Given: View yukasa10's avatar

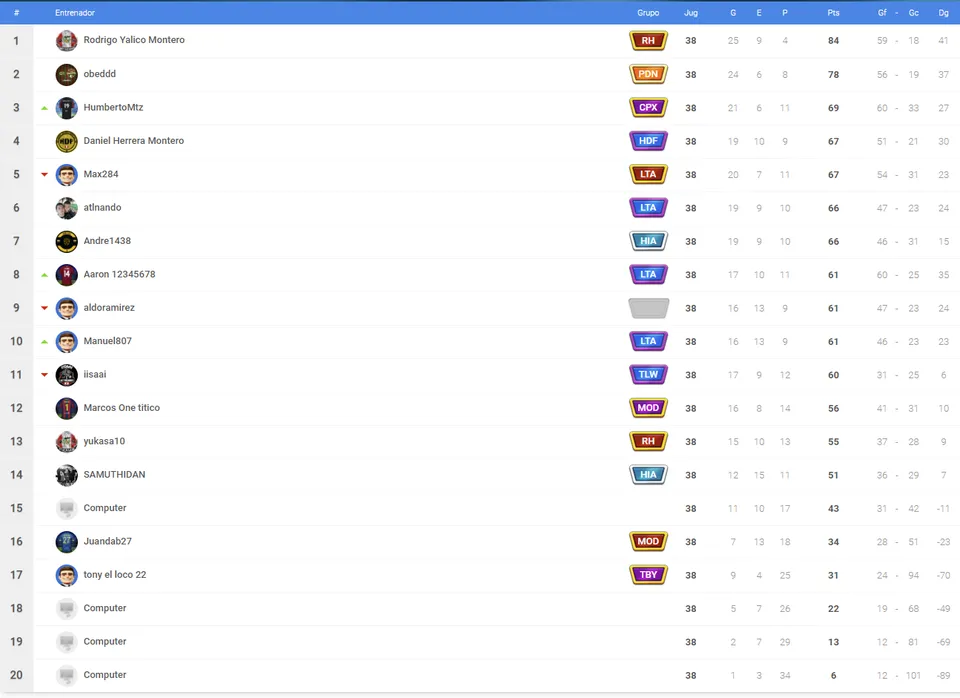Looking at the screenshot, I should click(66, 441).
